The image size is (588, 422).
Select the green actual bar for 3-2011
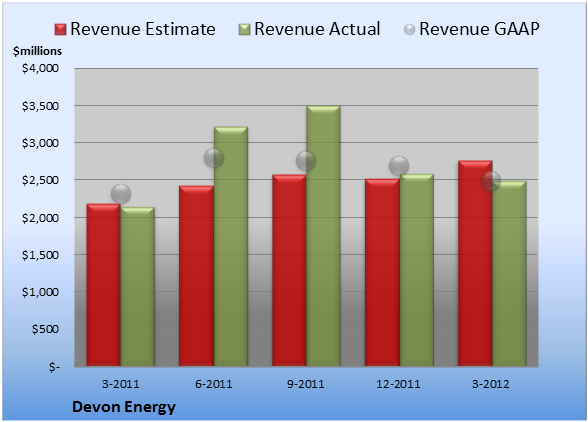(138, 287)
